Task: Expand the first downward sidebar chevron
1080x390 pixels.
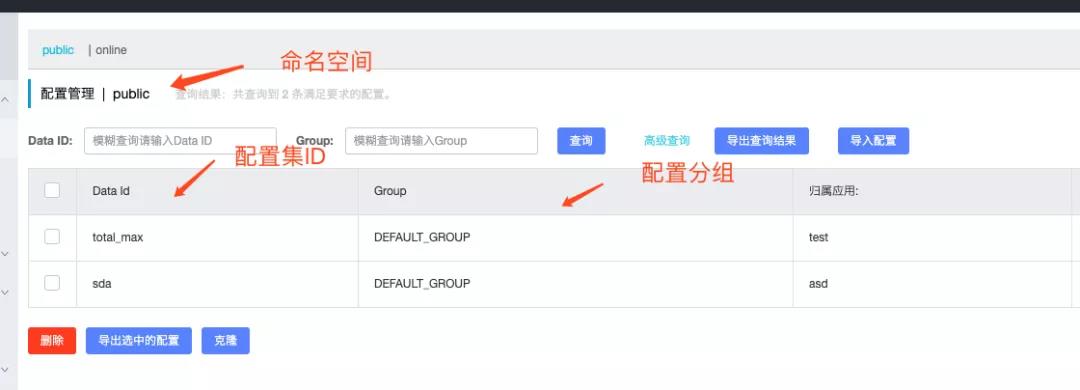Action: coord(5,254)
